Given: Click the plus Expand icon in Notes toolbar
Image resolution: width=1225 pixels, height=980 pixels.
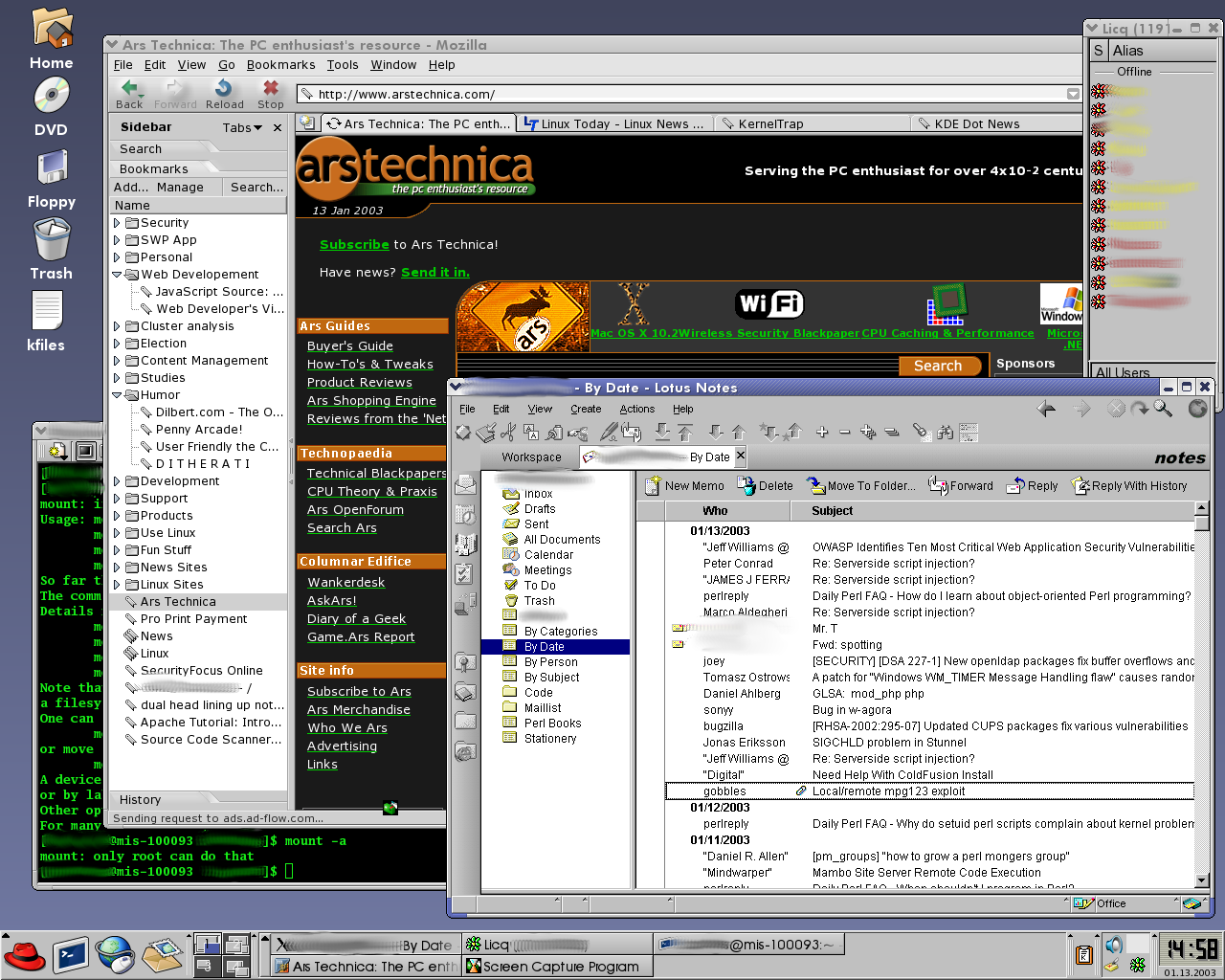Looking at the screenshot, I should click(x=822, y=433).
